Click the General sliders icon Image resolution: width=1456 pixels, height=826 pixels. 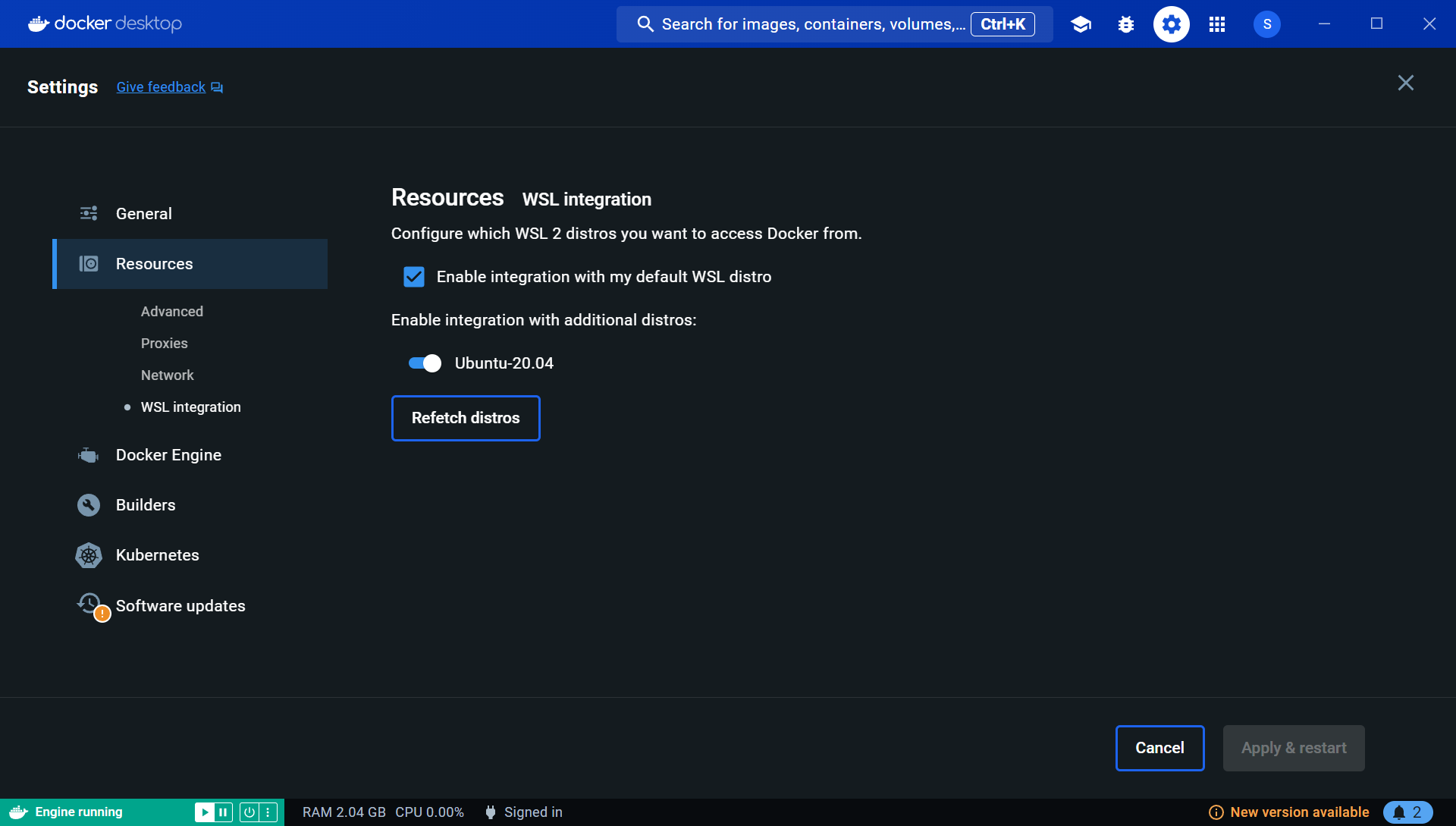(x=89, y=213)
